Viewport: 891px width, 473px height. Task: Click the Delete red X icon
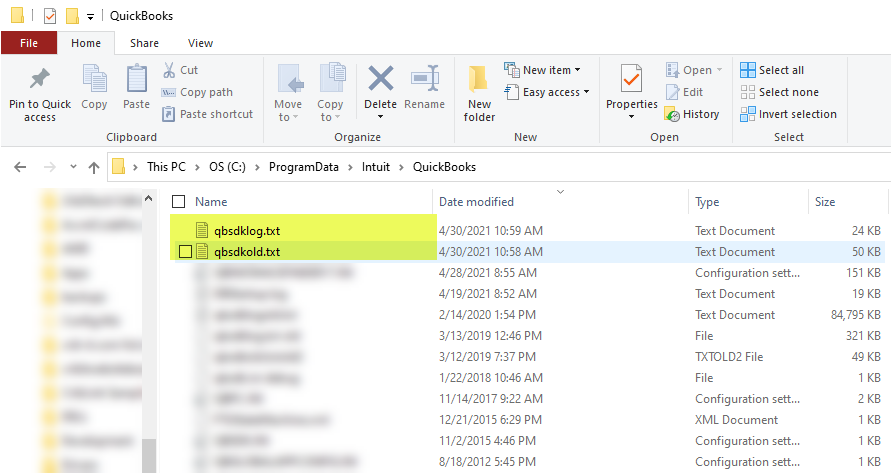(380, 80)
